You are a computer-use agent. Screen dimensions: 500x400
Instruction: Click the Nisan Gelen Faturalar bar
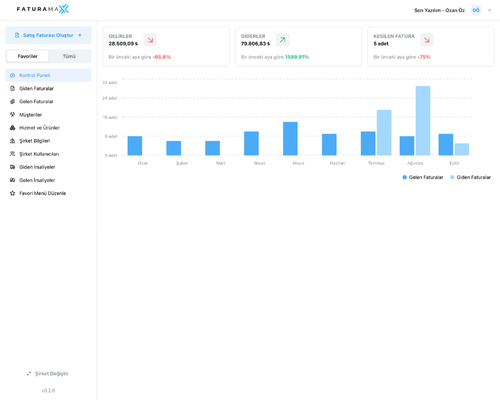pyautogui.click(x=251, y=143)
